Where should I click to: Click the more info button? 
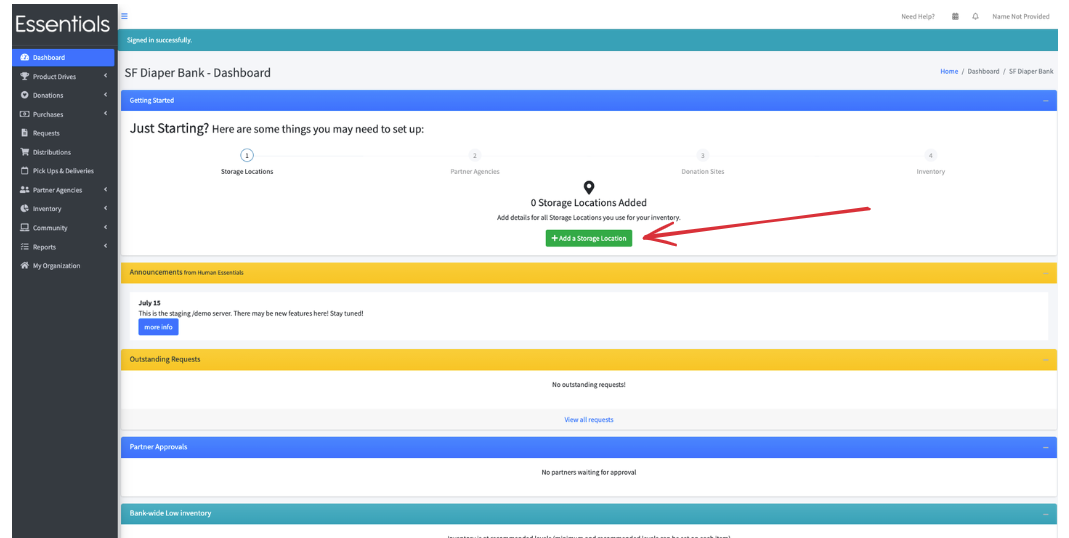[158, 327]
